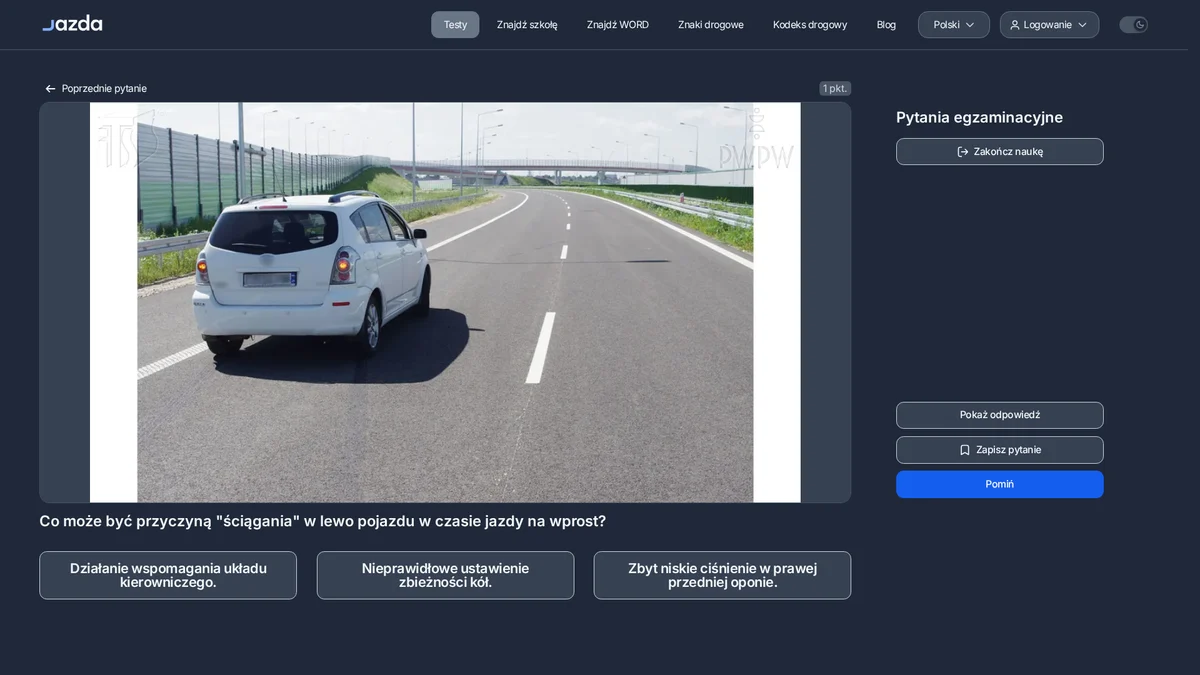Click the bookmark icon in Zapisz pytanie

point(965,450)
